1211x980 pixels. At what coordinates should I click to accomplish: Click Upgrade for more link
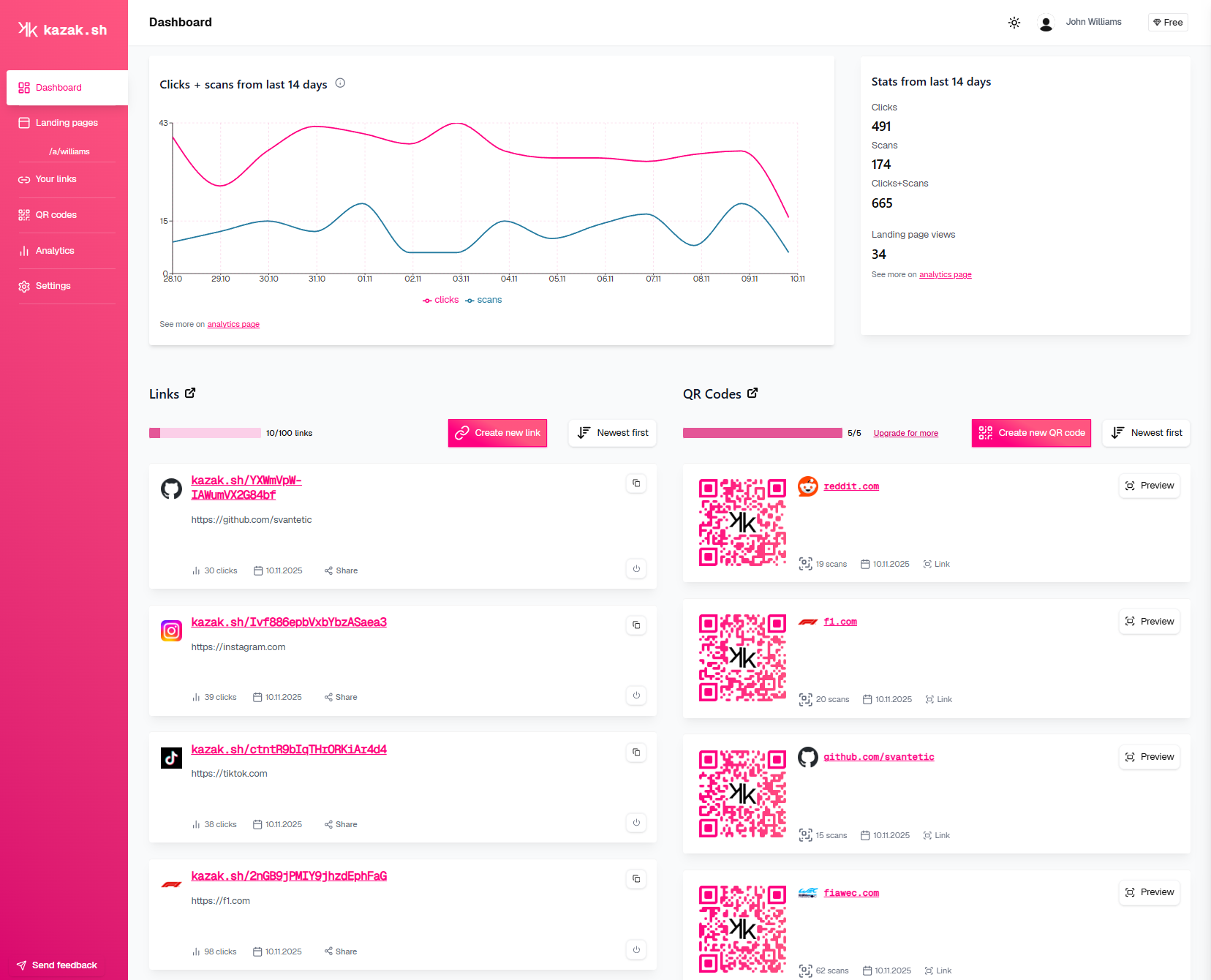coord(905,433)
